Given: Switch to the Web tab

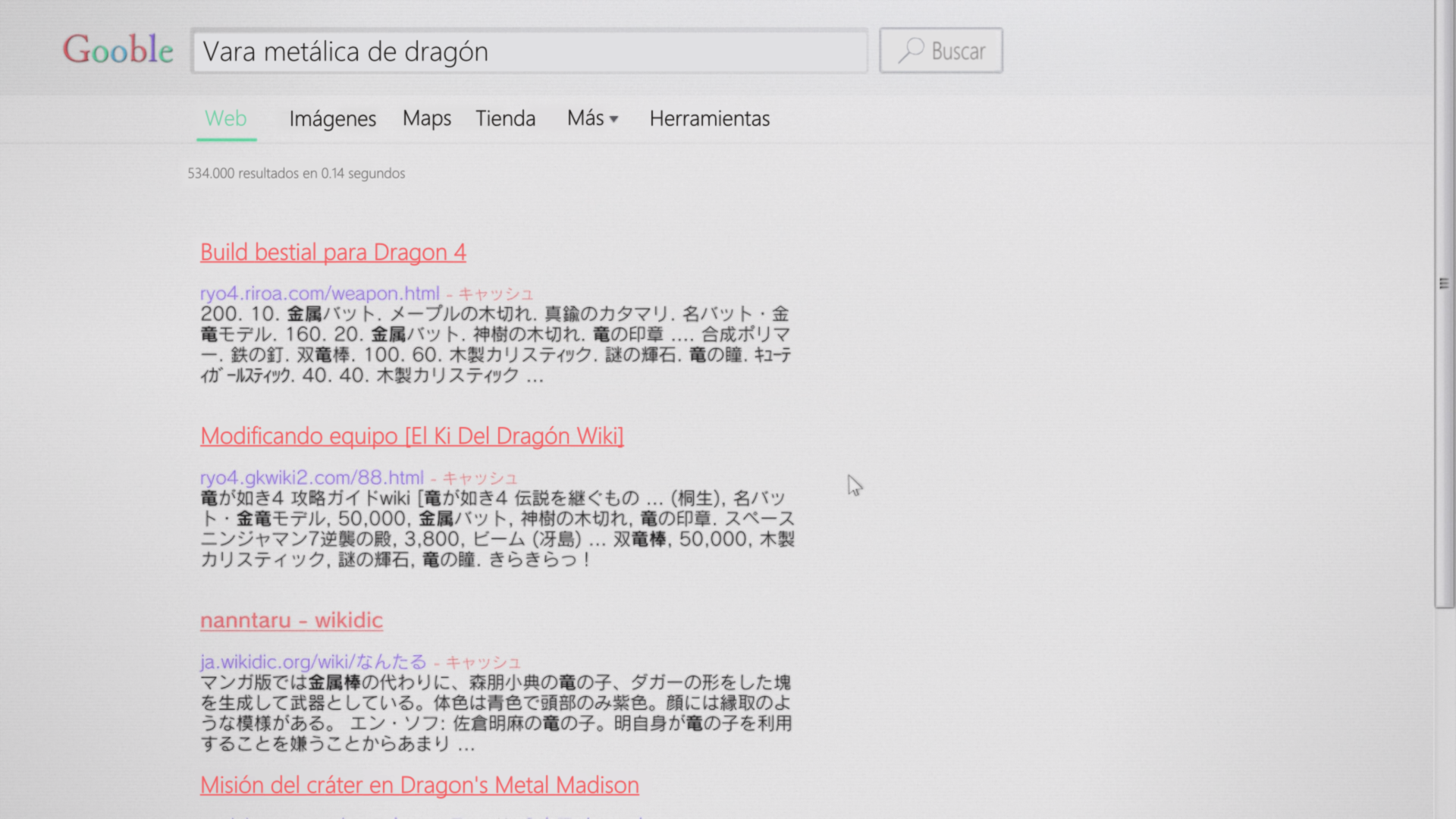Looking at the screenshot, I should point(226,119).
